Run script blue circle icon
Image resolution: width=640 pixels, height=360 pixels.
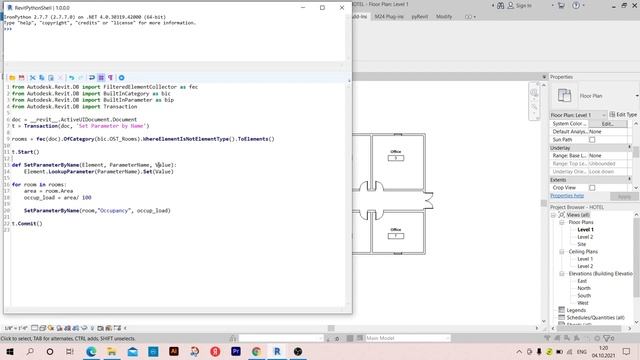pos(121,78)
